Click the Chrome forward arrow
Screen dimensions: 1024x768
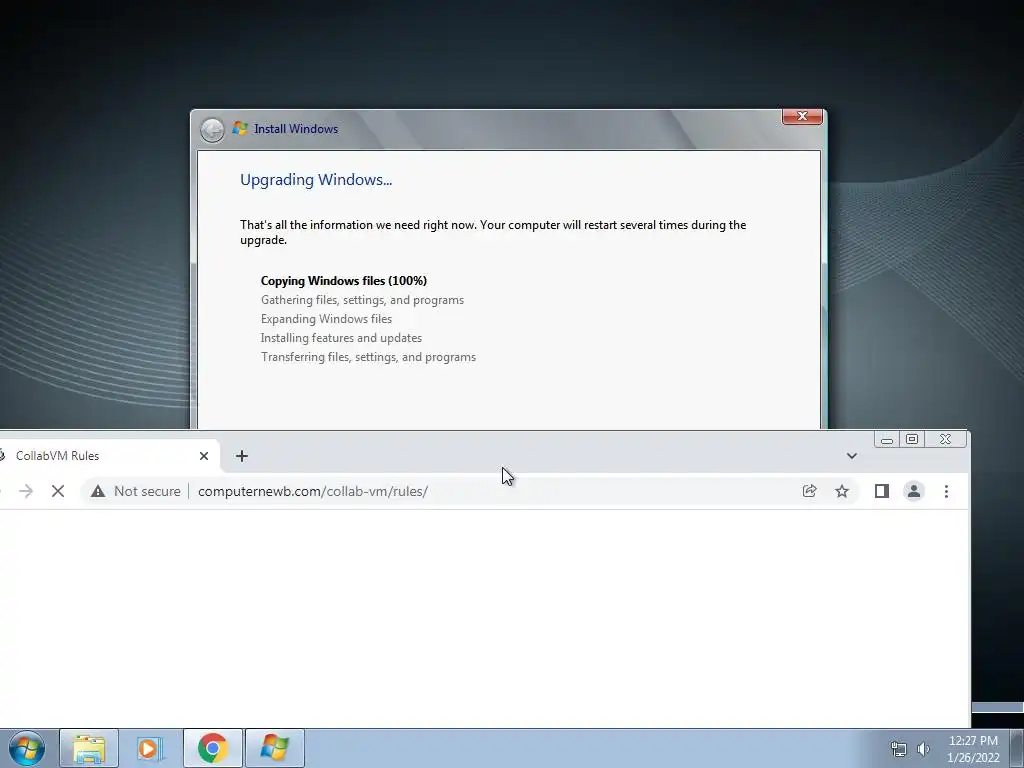[26, 491]
